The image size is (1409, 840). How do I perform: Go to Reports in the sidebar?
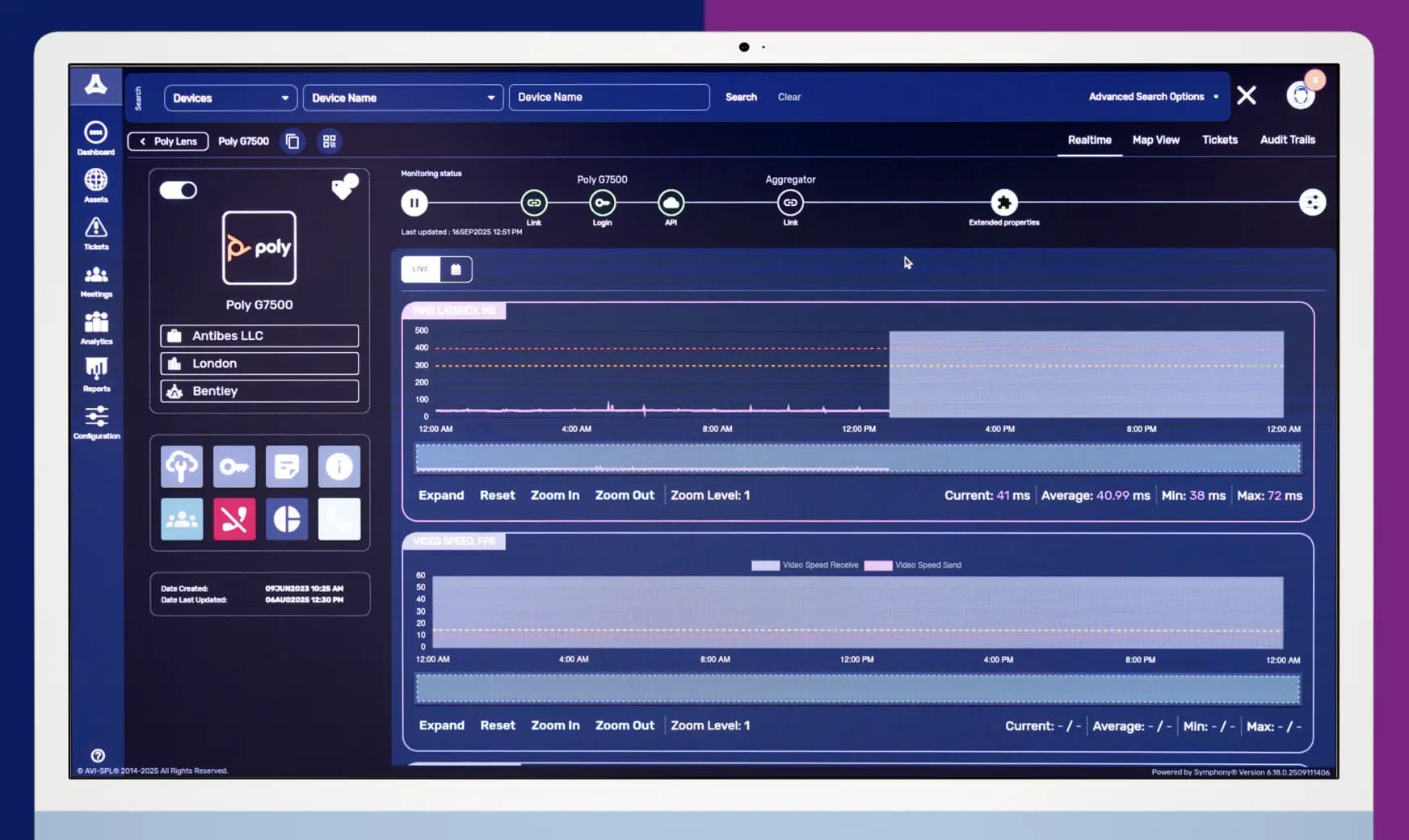click(x=96, y=373)
